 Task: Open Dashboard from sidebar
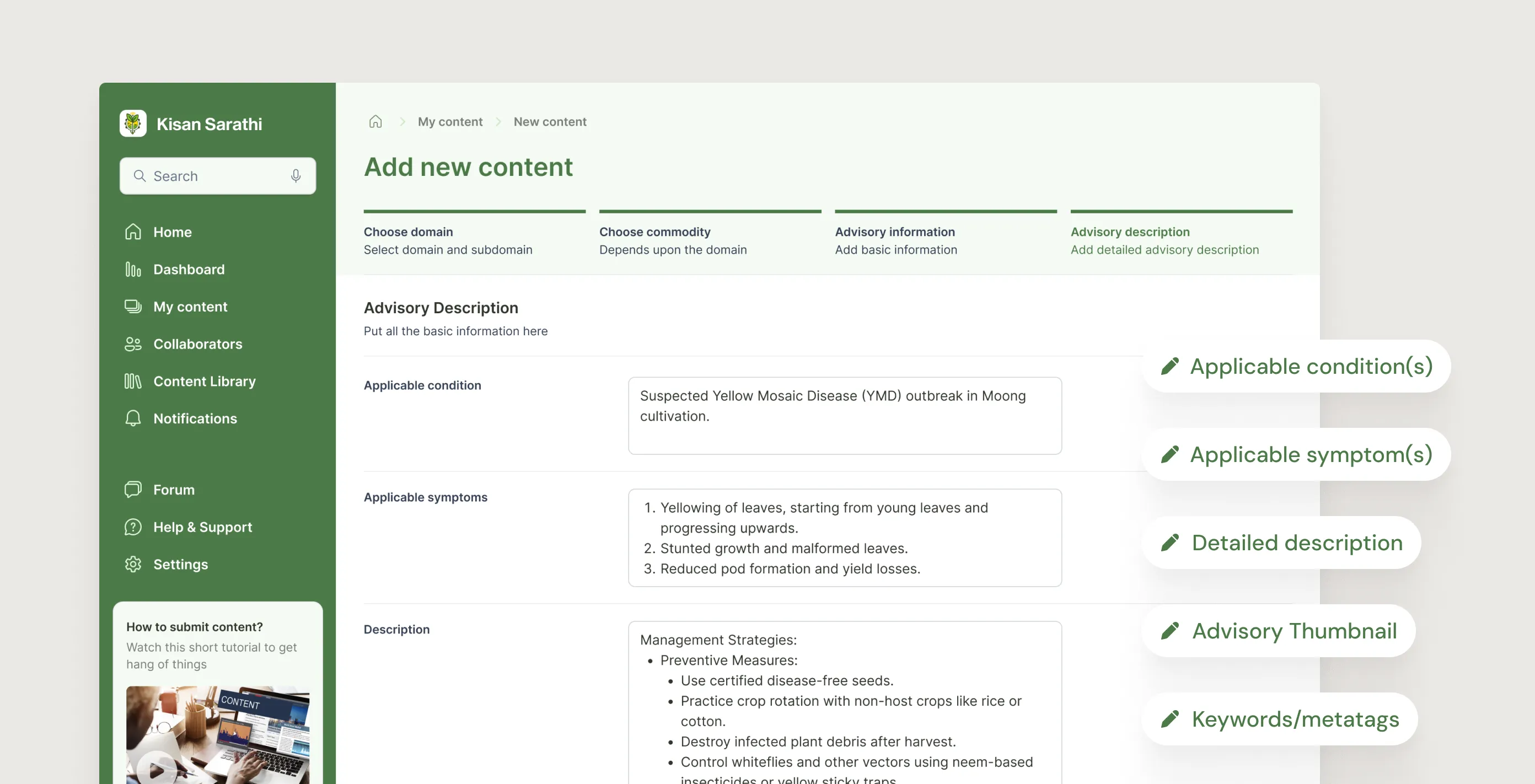pyautogui.click(x=189, y=269)
